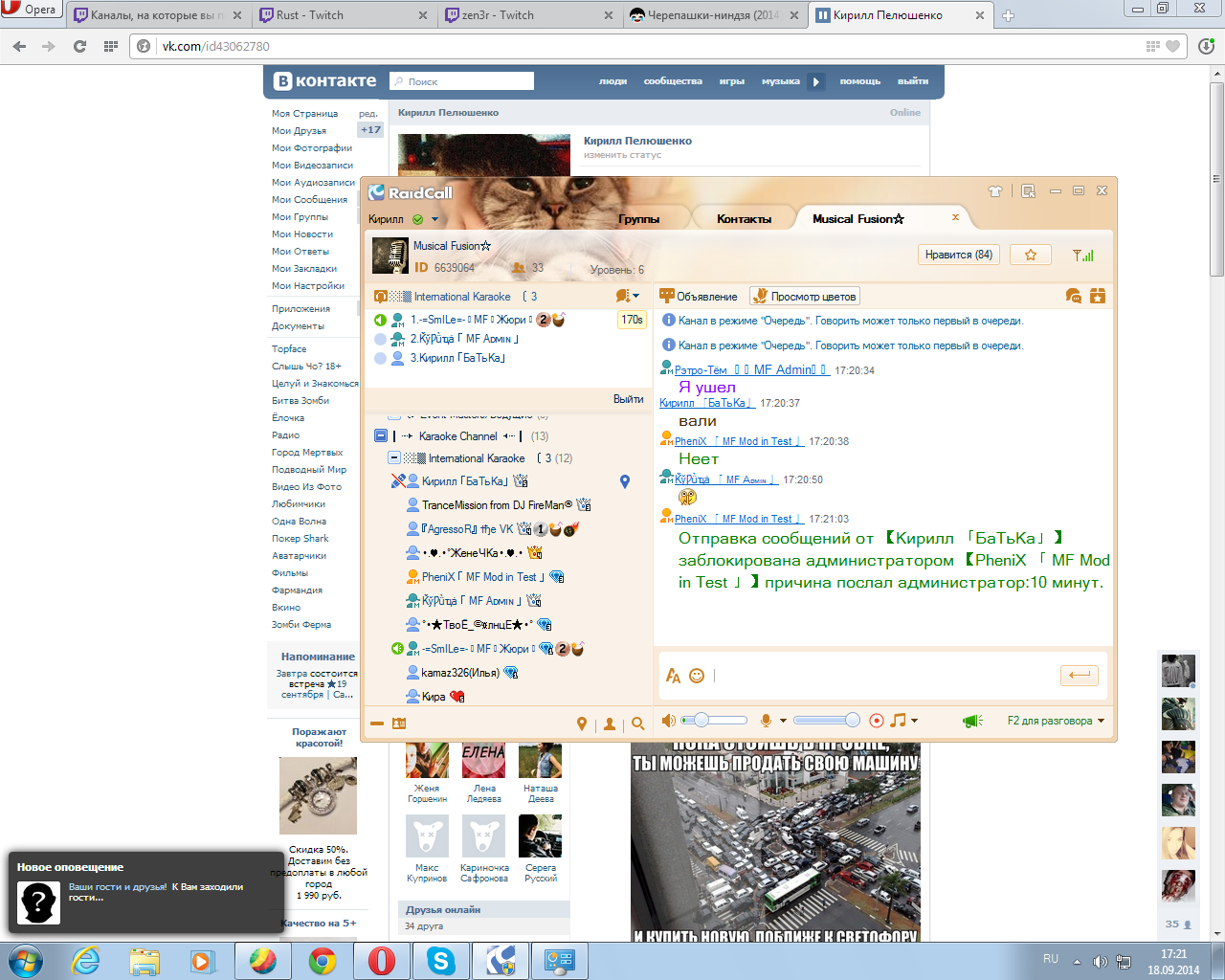Adjust the microphone volume slider

pos(827,720)
